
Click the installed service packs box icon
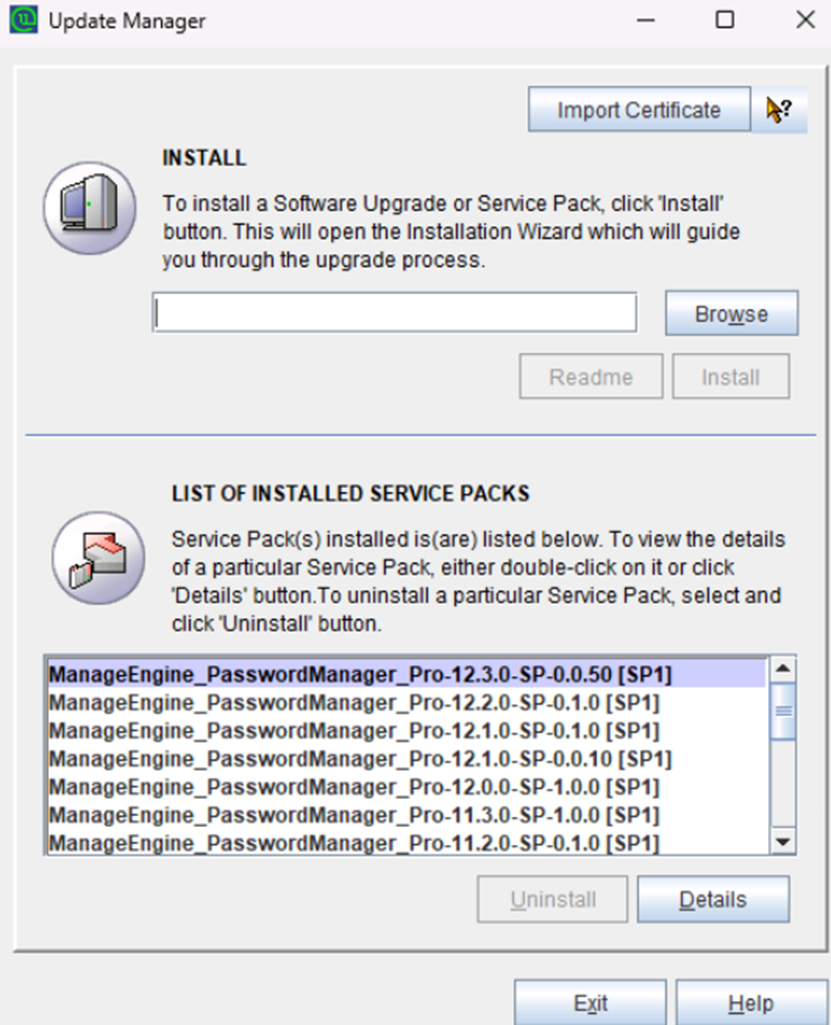[99, 558]
